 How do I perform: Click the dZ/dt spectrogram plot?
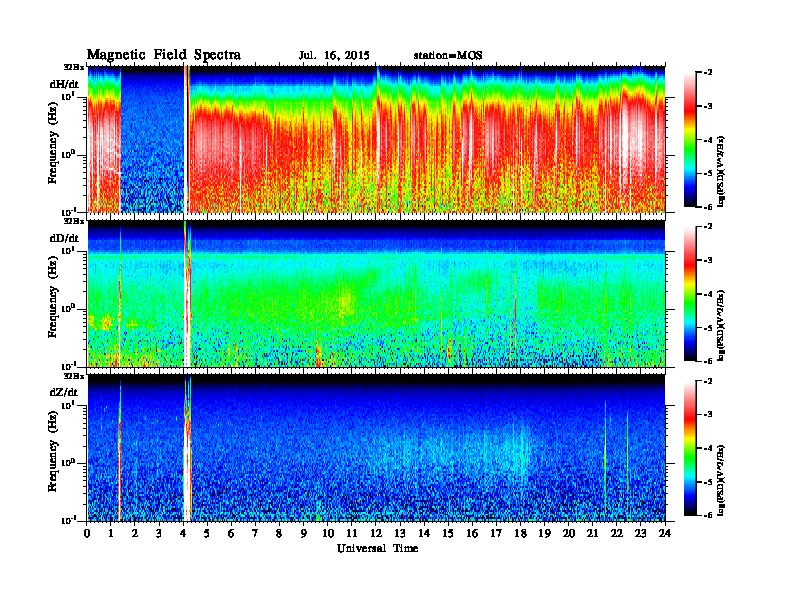point(376,448)
